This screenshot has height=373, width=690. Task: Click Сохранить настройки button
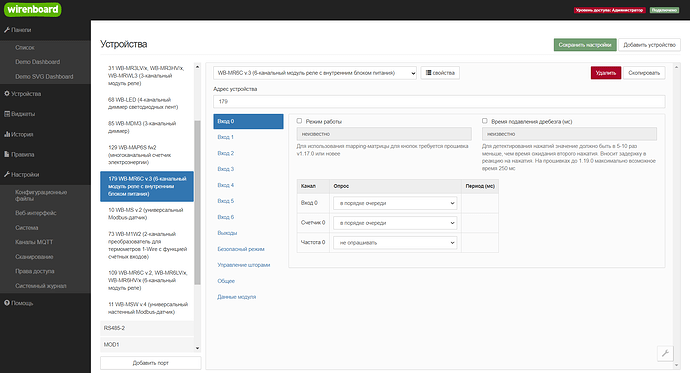point(585,45)
